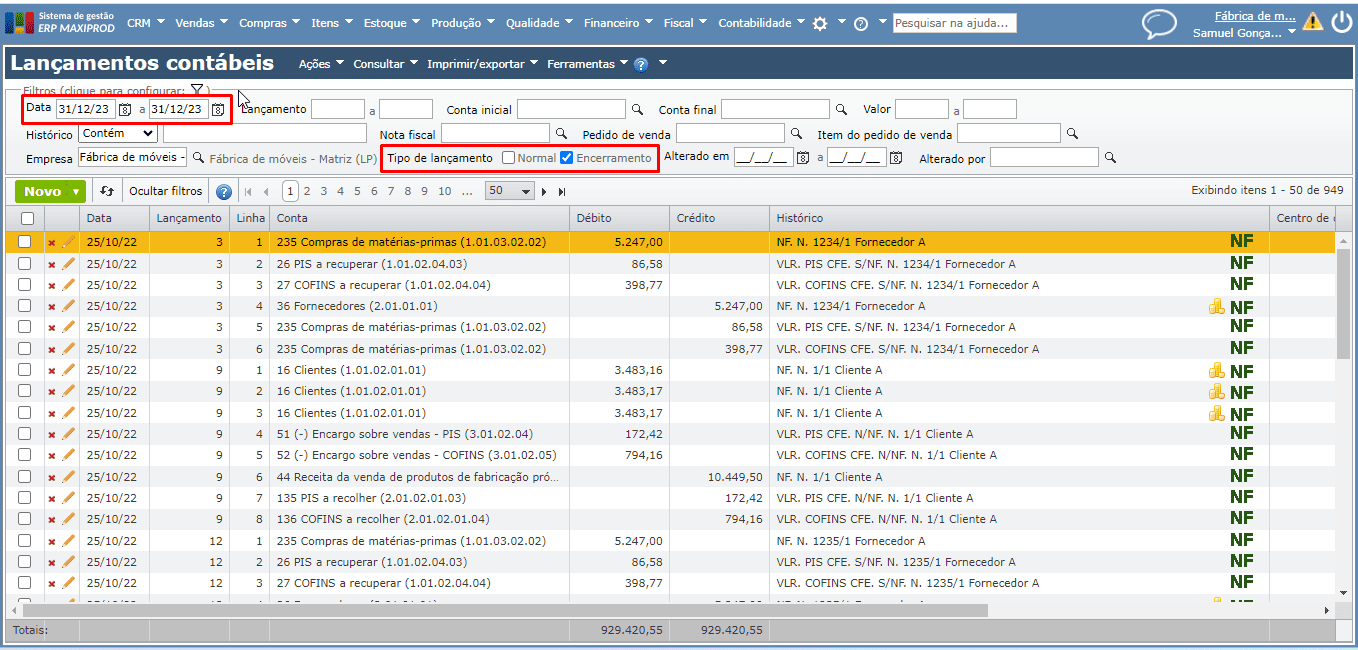This screenshot has width=1358, height=650.
Task: Click Ocultar filtros button
Action: pyautogui.click(x=166, y=191)
